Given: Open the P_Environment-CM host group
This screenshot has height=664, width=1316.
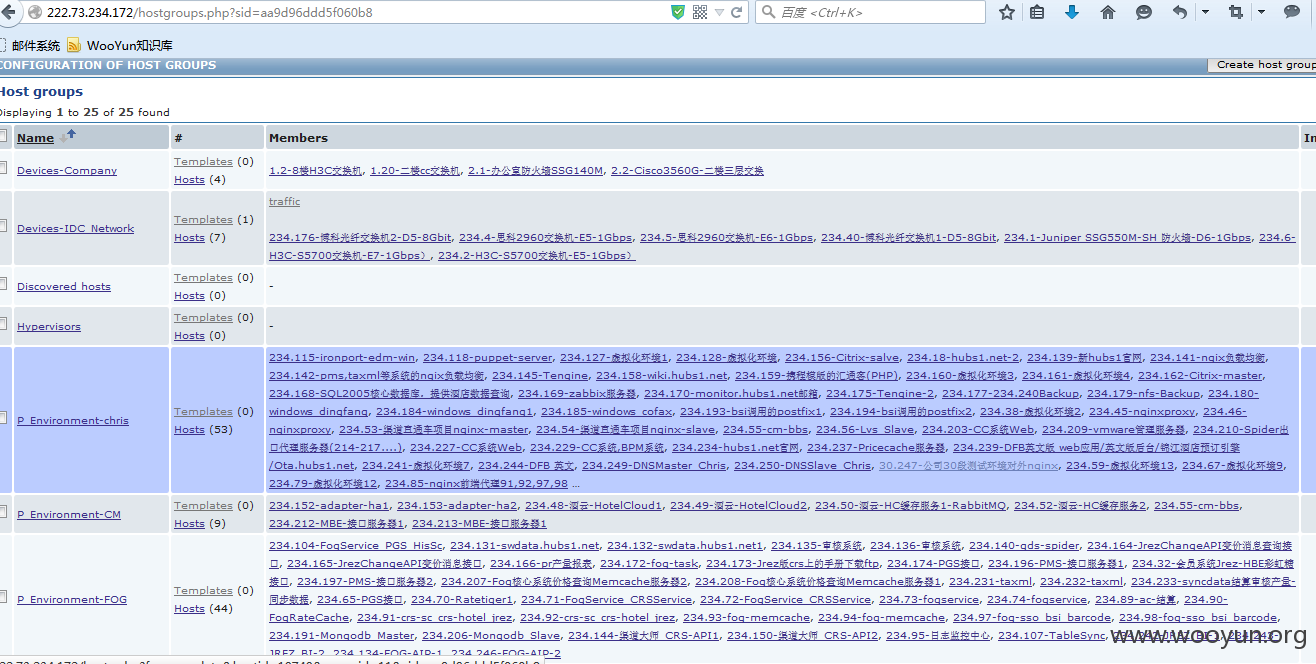Looking at the screenshot, I should (69, 515).
